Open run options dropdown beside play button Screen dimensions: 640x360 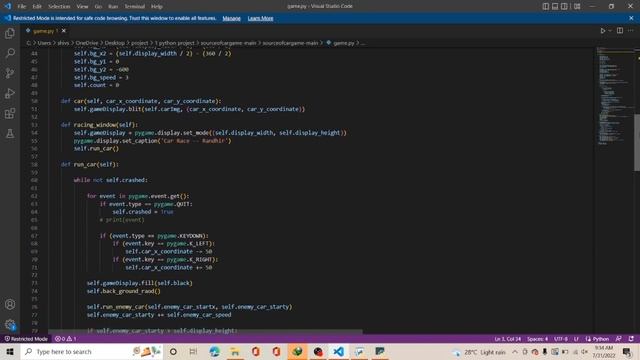click(x=610, y=31)
